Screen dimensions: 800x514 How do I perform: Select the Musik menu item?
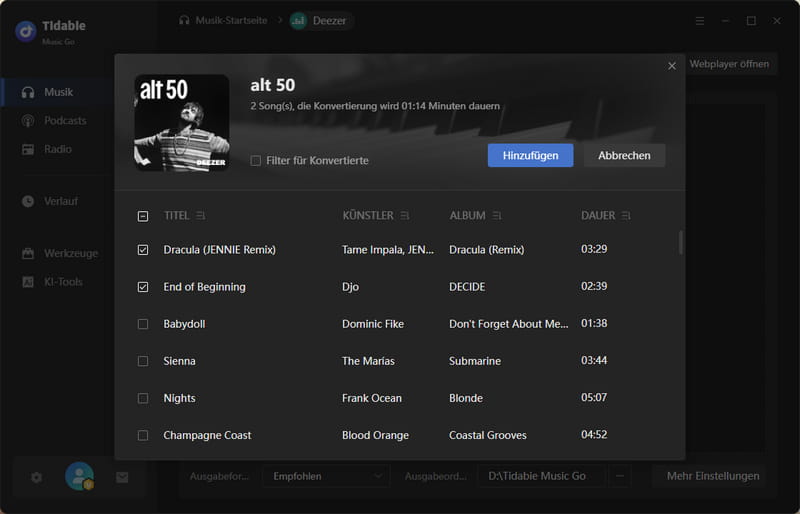click(x=58, y=92)
